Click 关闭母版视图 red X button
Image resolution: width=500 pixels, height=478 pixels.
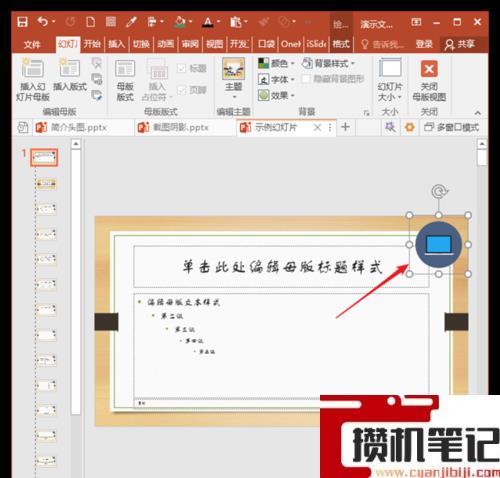click(429, 80)
